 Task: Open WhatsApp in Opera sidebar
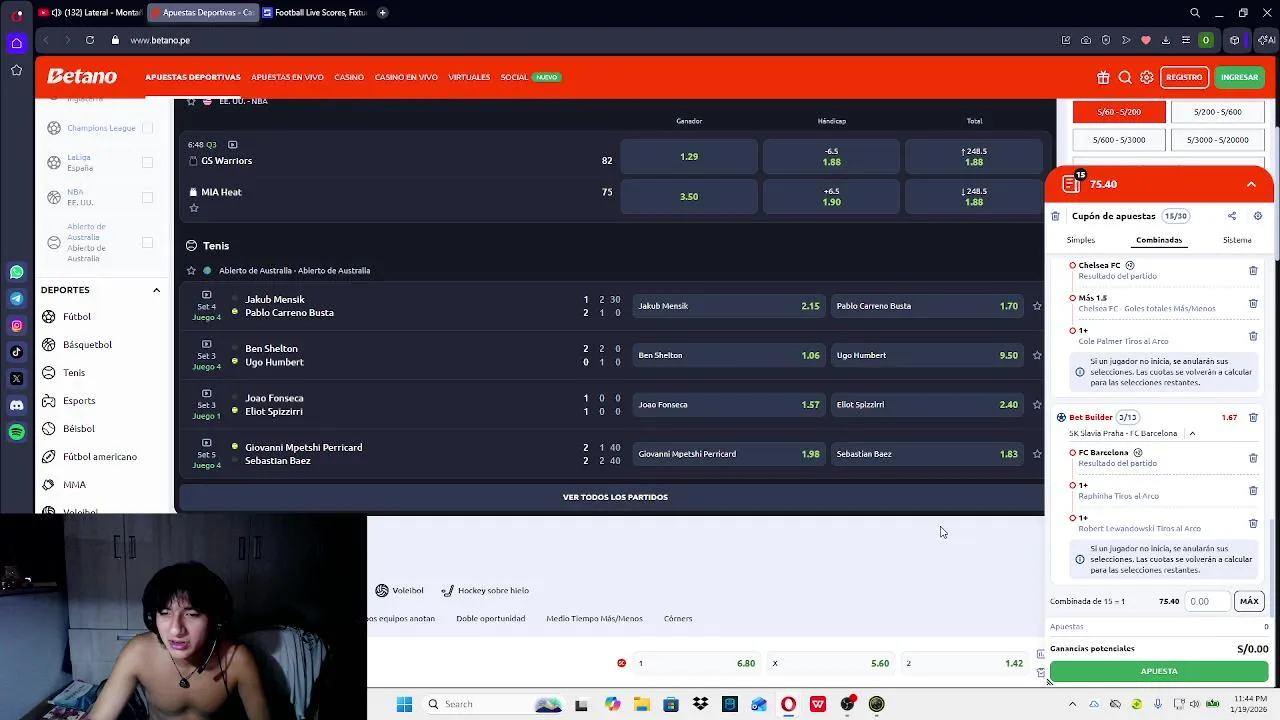(x=17, y=272)
